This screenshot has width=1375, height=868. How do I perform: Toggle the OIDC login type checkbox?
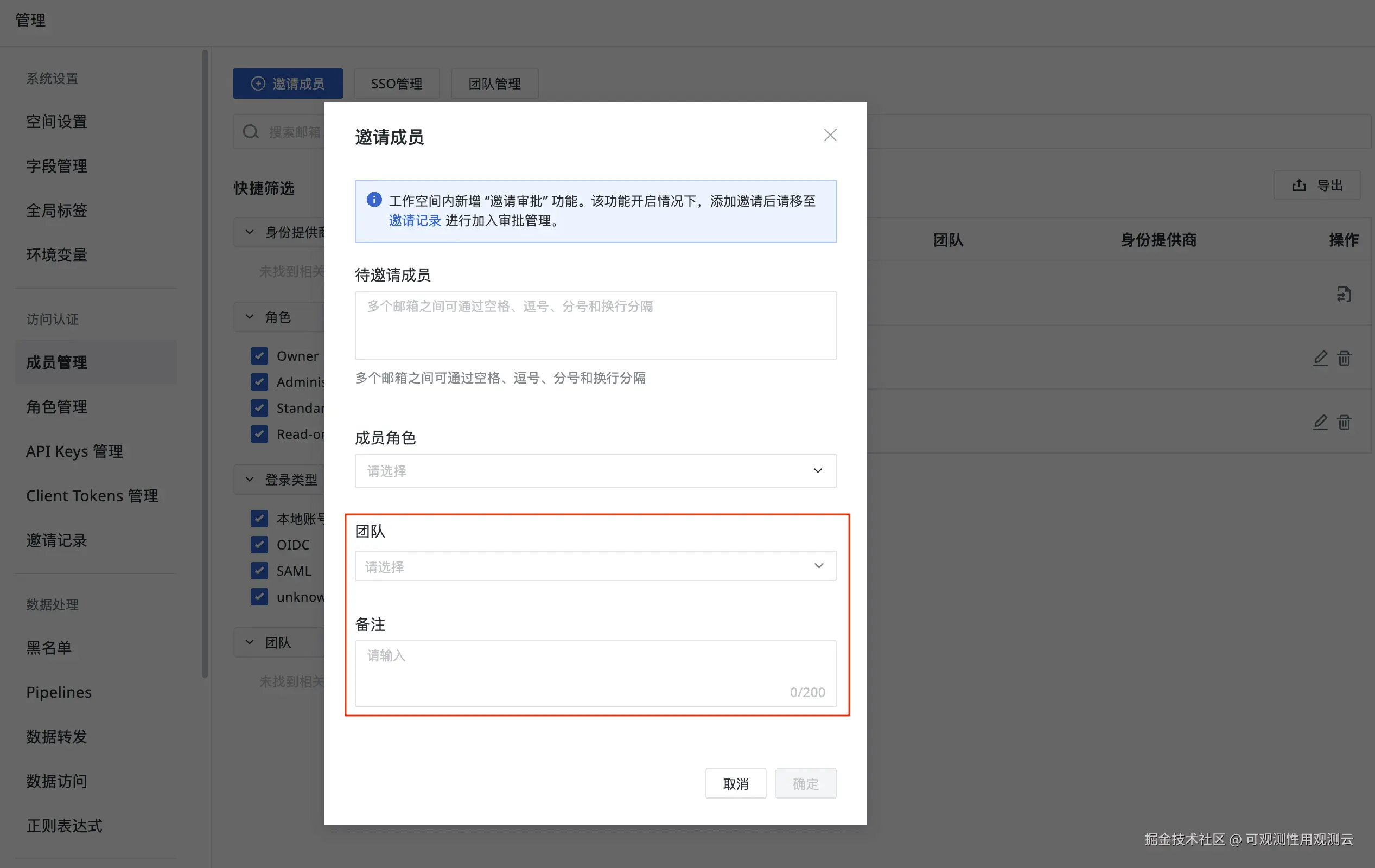(x=259, y=544)
